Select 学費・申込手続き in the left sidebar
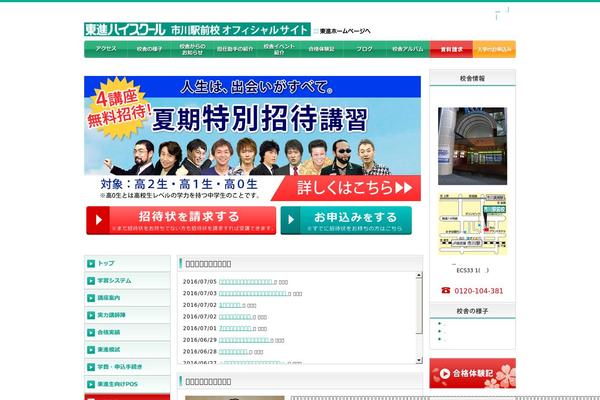The height and width of the screenshot is (400, 600). (127, 367)
